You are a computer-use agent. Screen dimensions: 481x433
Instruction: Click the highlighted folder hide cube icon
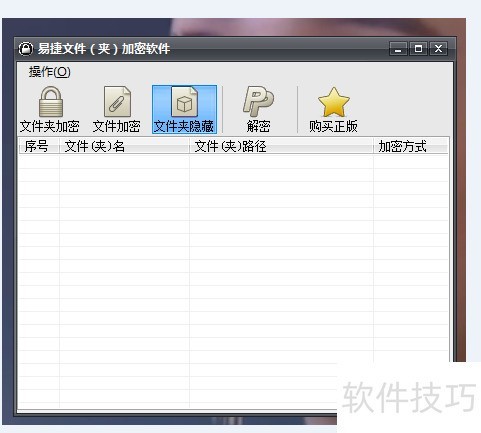[184, 102]
